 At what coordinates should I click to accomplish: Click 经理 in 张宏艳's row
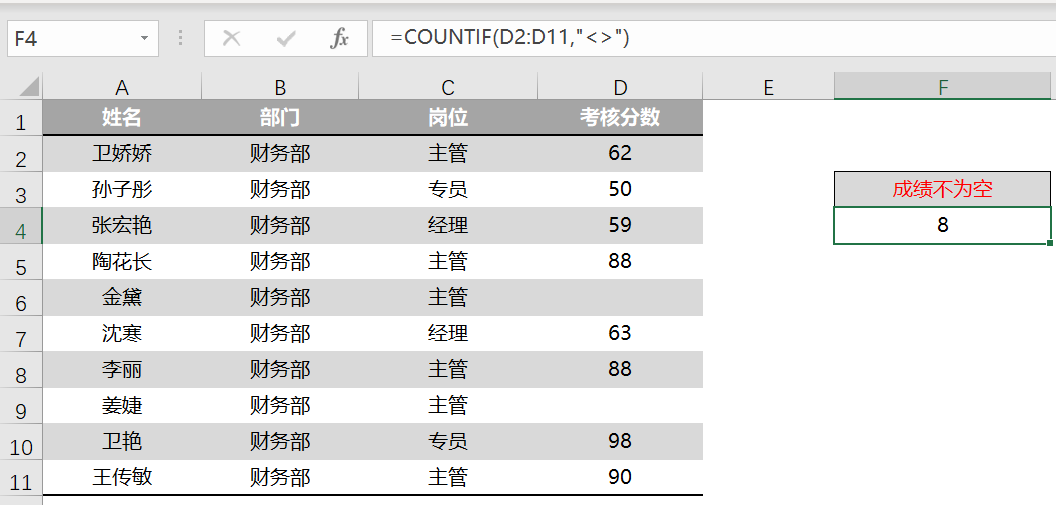point(448,225)
